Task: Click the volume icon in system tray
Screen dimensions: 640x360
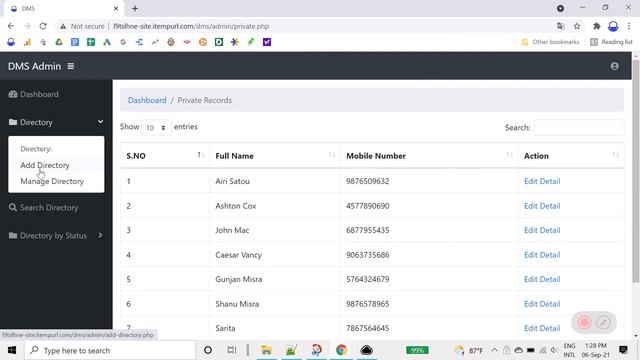Action: pyautogui.click(x=554, y=350)
